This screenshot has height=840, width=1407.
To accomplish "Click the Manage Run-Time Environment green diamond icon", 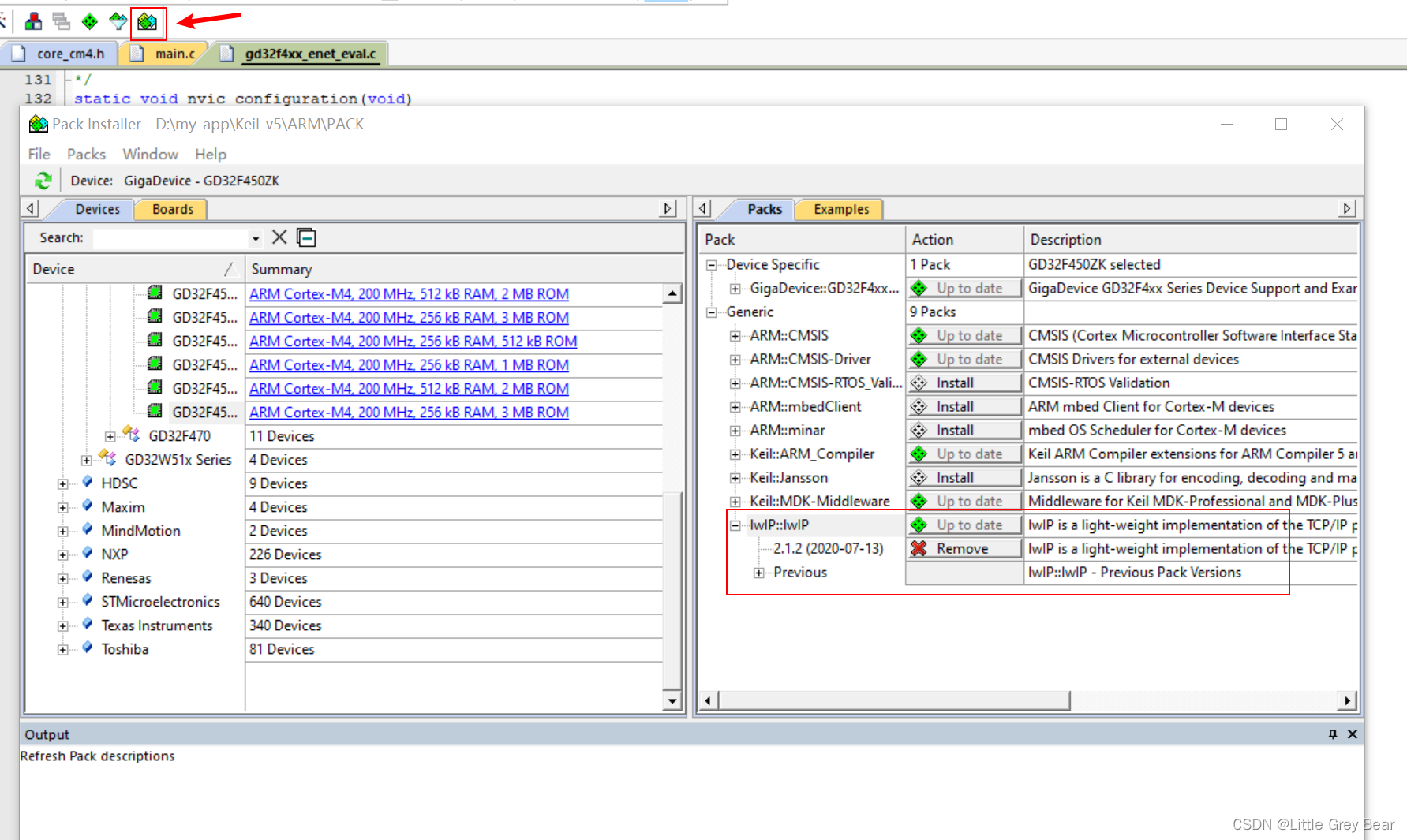I will point(90,22).
